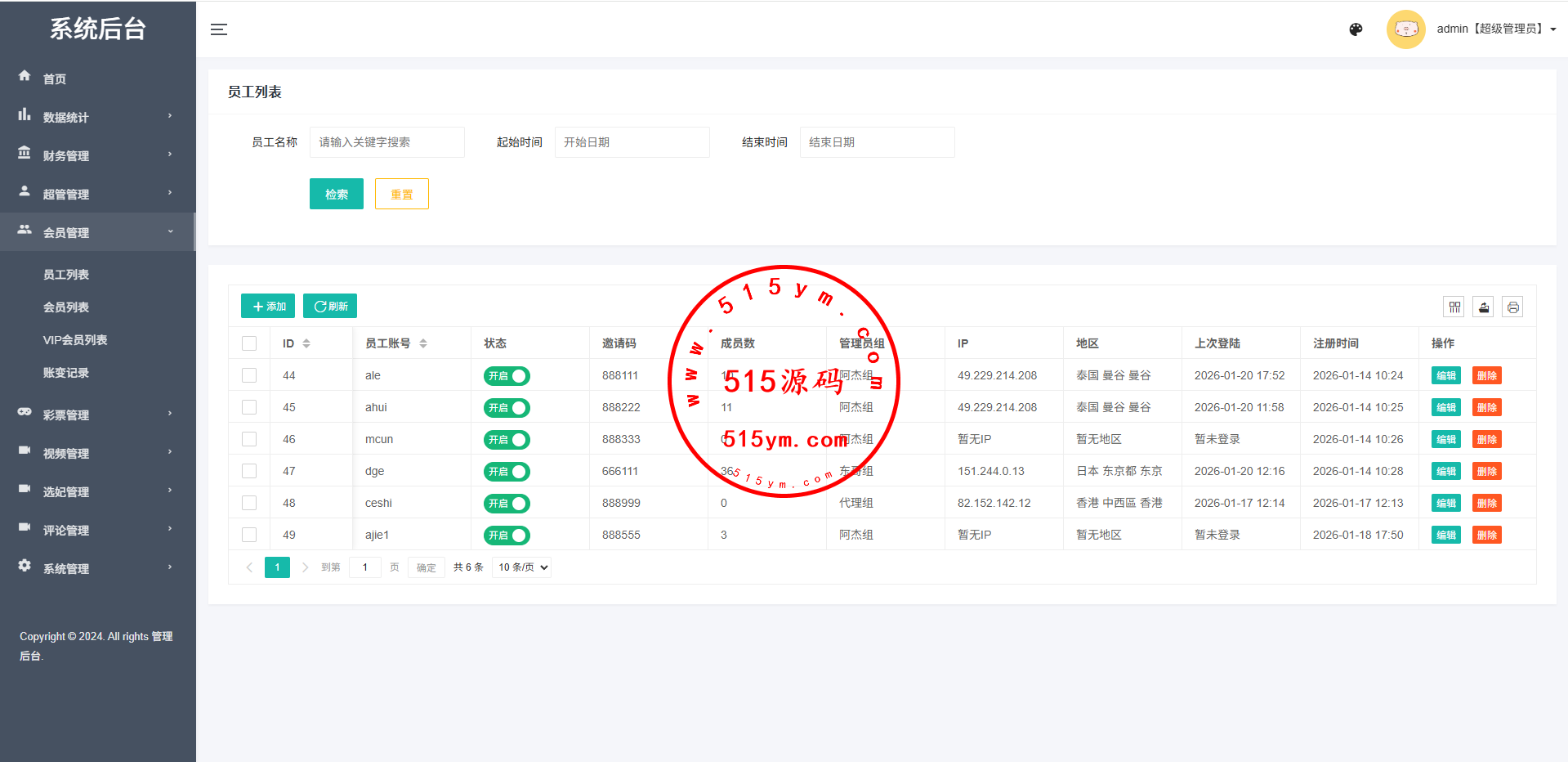Open the admin user dropdown menu
The image size is (1568, 762).
point(1495,29)
